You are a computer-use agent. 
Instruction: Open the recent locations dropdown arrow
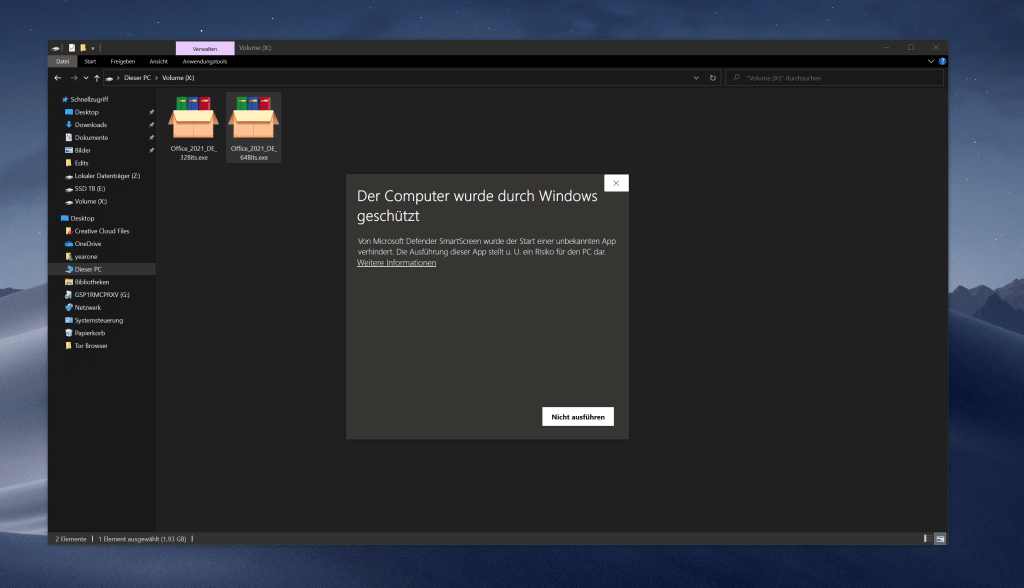coord(86,78)
